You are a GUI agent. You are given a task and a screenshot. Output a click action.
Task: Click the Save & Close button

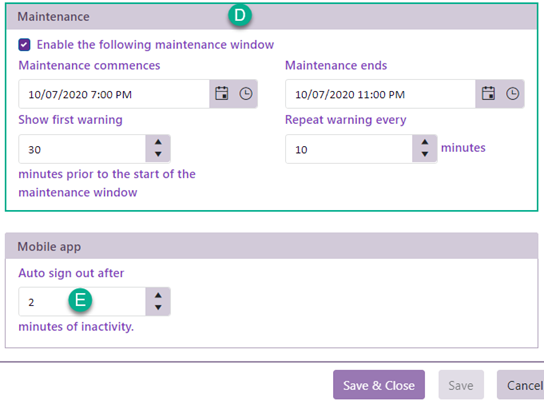[x=379, y=385]
